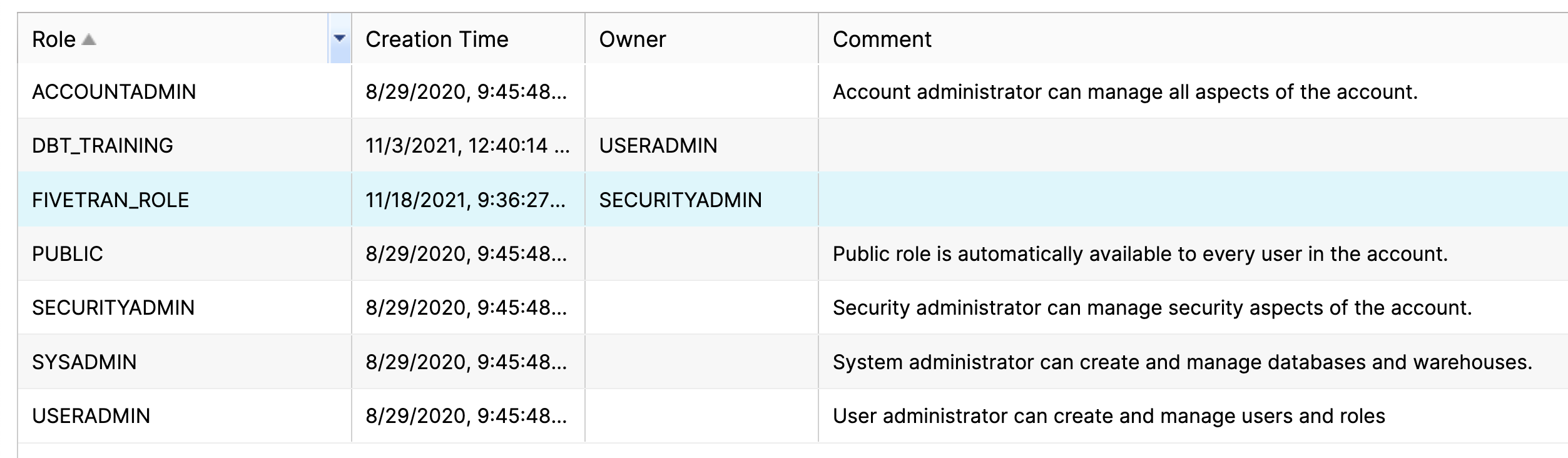Click SECURITYADMIN owner of FIVETRAN_ROLE
Image resolution: width=1568 pixels, height=458 pixels.
pos(680,200)
